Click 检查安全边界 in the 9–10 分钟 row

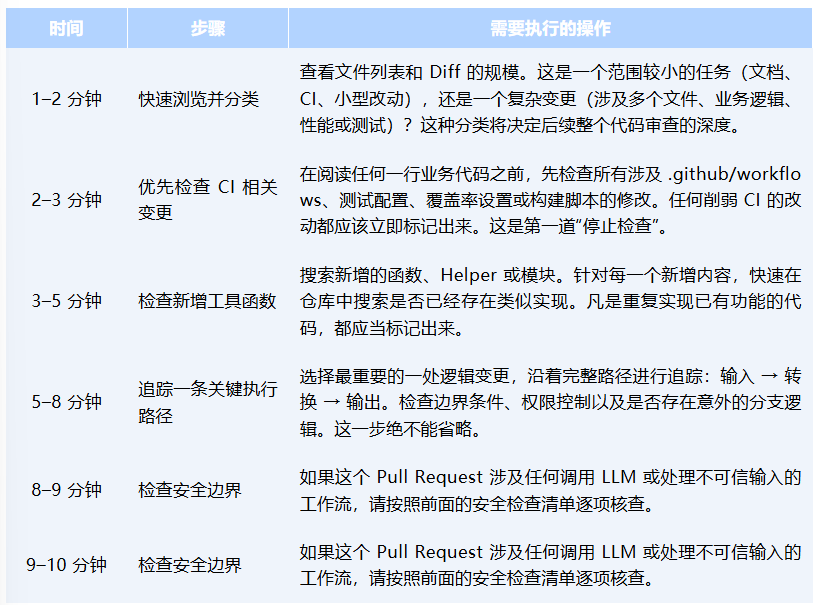pos(190,565)
